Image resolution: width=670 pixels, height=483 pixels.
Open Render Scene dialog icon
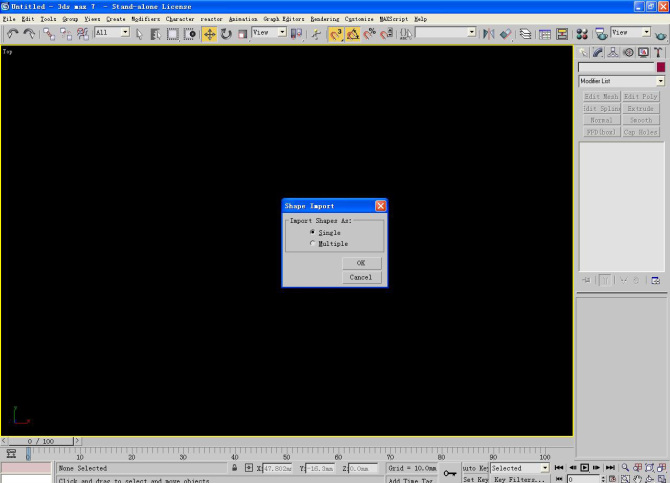tap(601, 34)
